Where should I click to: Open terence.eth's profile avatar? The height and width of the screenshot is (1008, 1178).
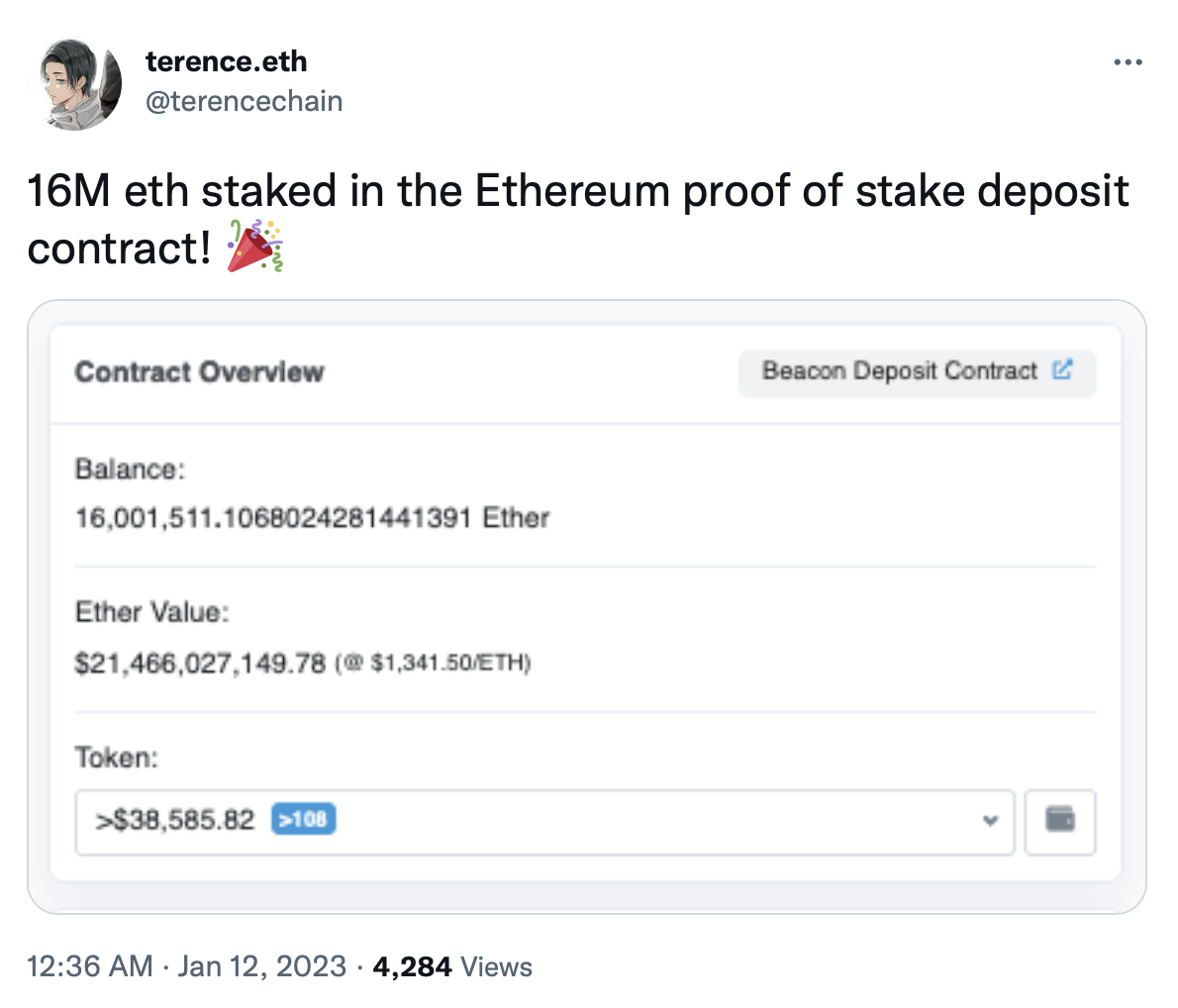(75, 85)
